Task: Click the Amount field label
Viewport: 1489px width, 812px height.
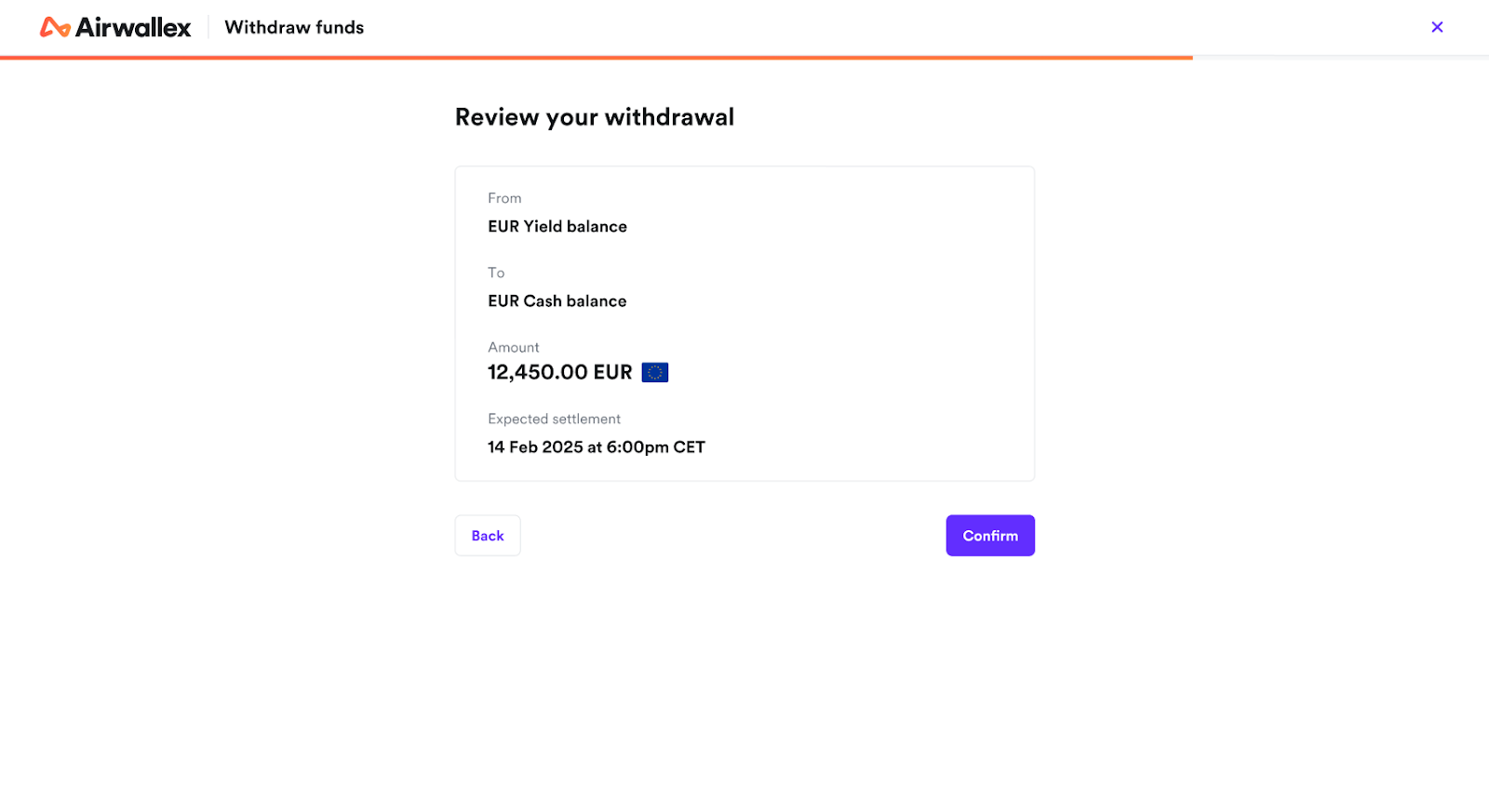Action: click(513, 347)
